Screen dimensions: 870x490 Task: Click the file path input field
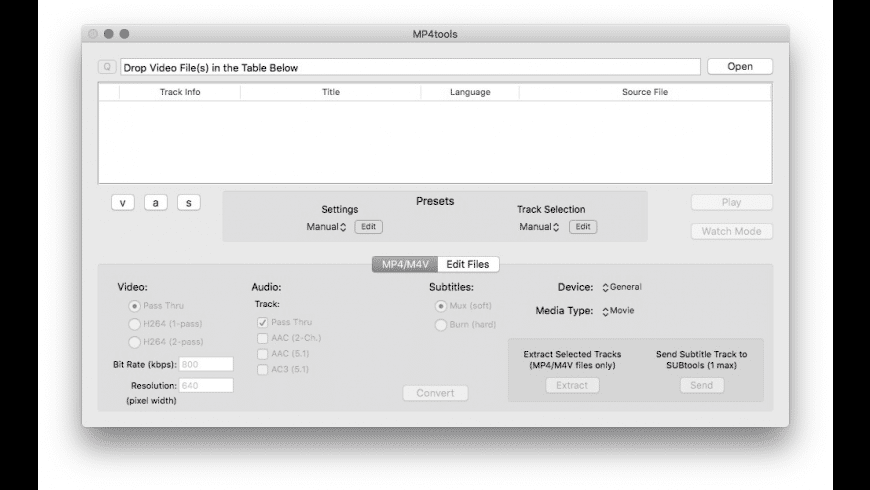click(411, 67)
